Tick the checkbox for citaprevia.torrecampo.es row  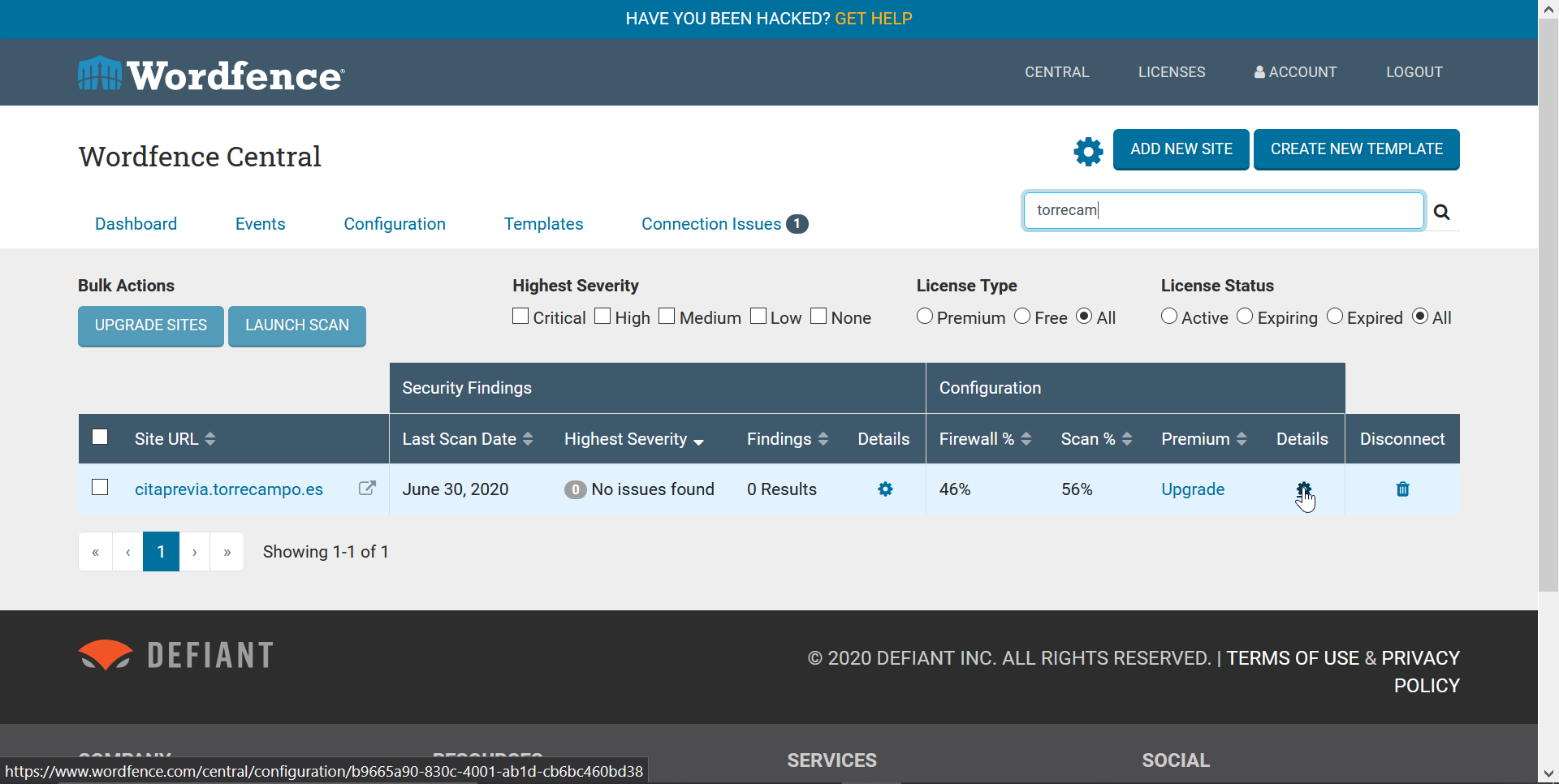[100, 487]
